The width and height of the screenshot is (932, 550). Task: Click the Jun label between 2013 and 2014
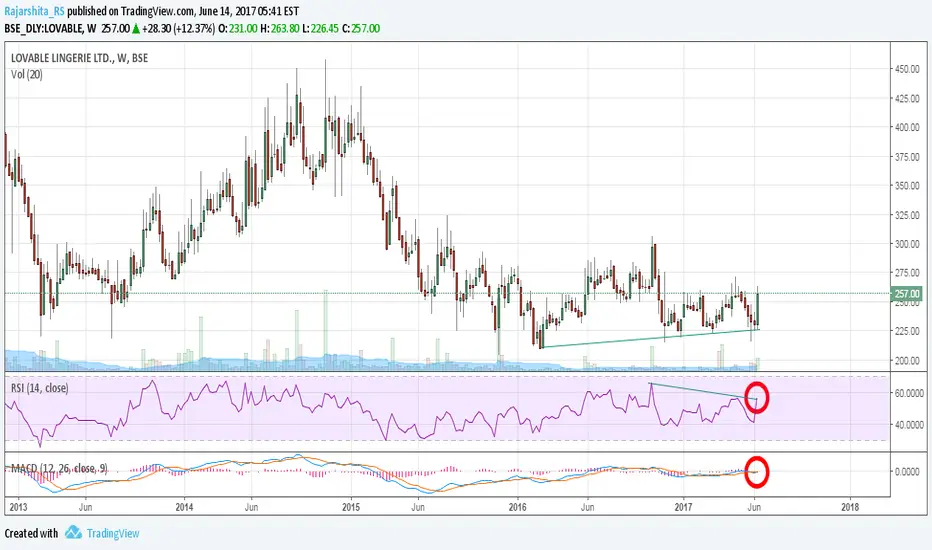click(86, 507)
